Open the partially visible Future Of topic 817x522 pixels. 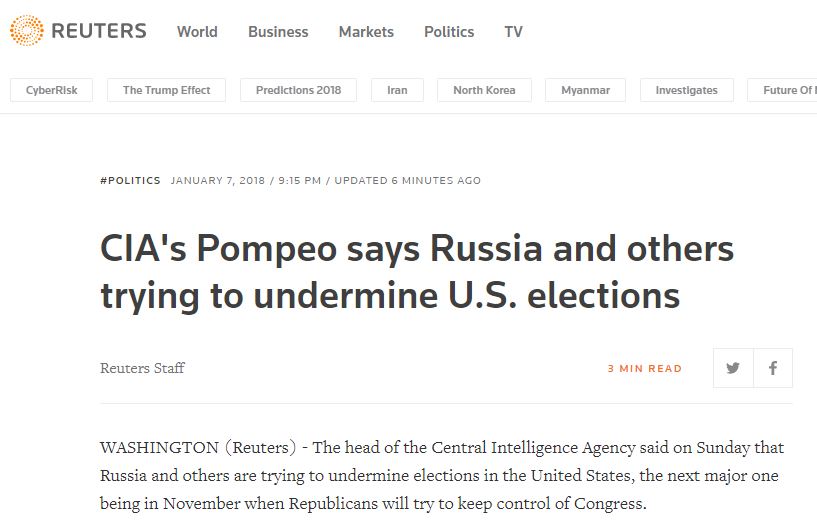pos(787,90)
